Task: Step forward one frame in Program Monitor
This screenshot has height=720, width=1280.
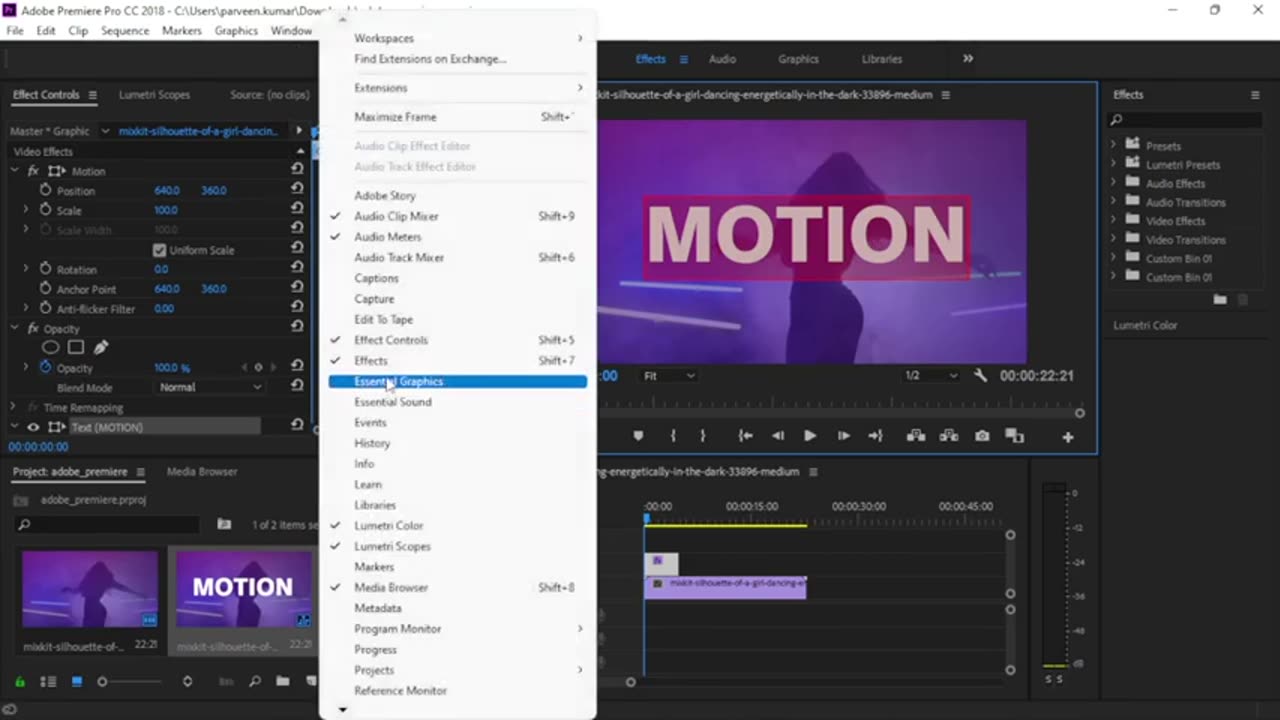Action: click(843, 436)
